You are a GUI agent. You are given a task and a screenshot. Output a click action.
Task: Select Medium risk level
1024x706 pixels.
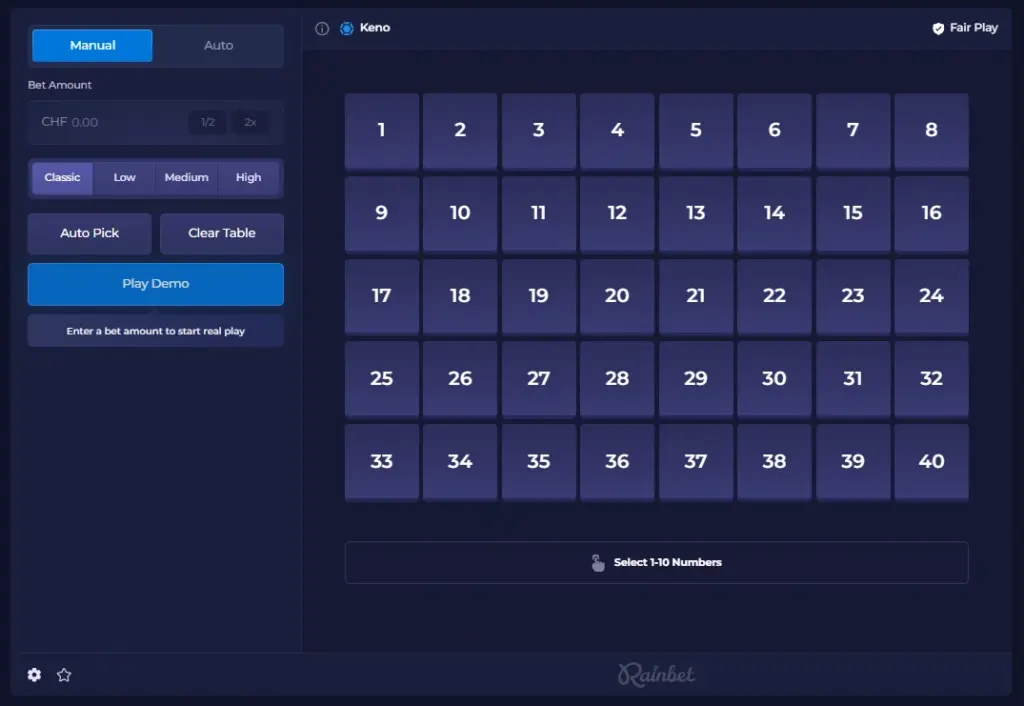coord(186,178)
